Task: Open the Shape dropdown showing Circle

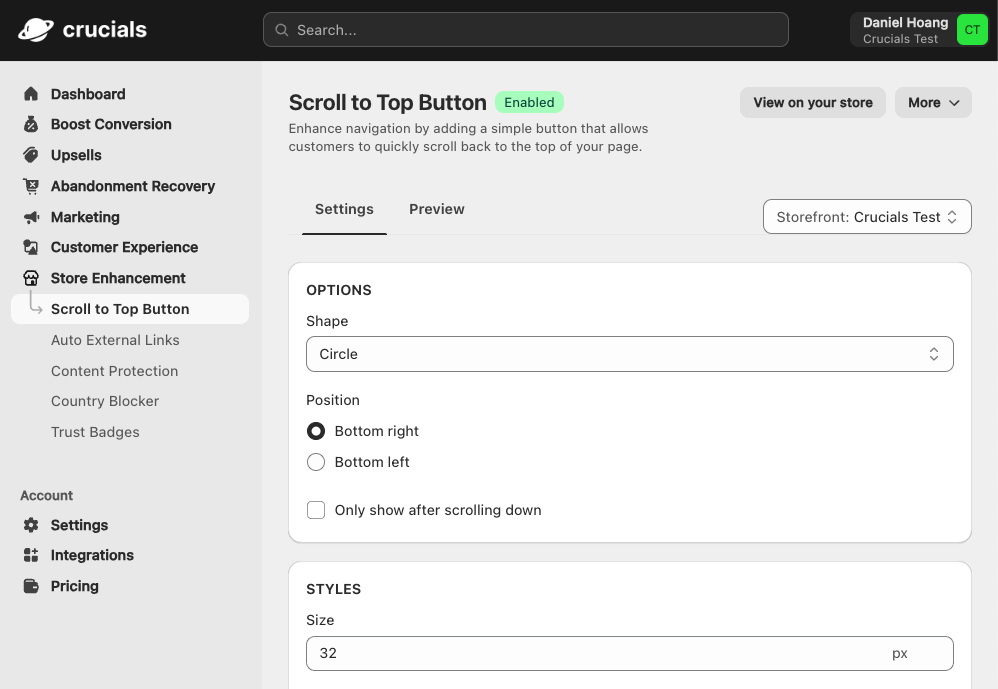Action: [x=629, y=354]
